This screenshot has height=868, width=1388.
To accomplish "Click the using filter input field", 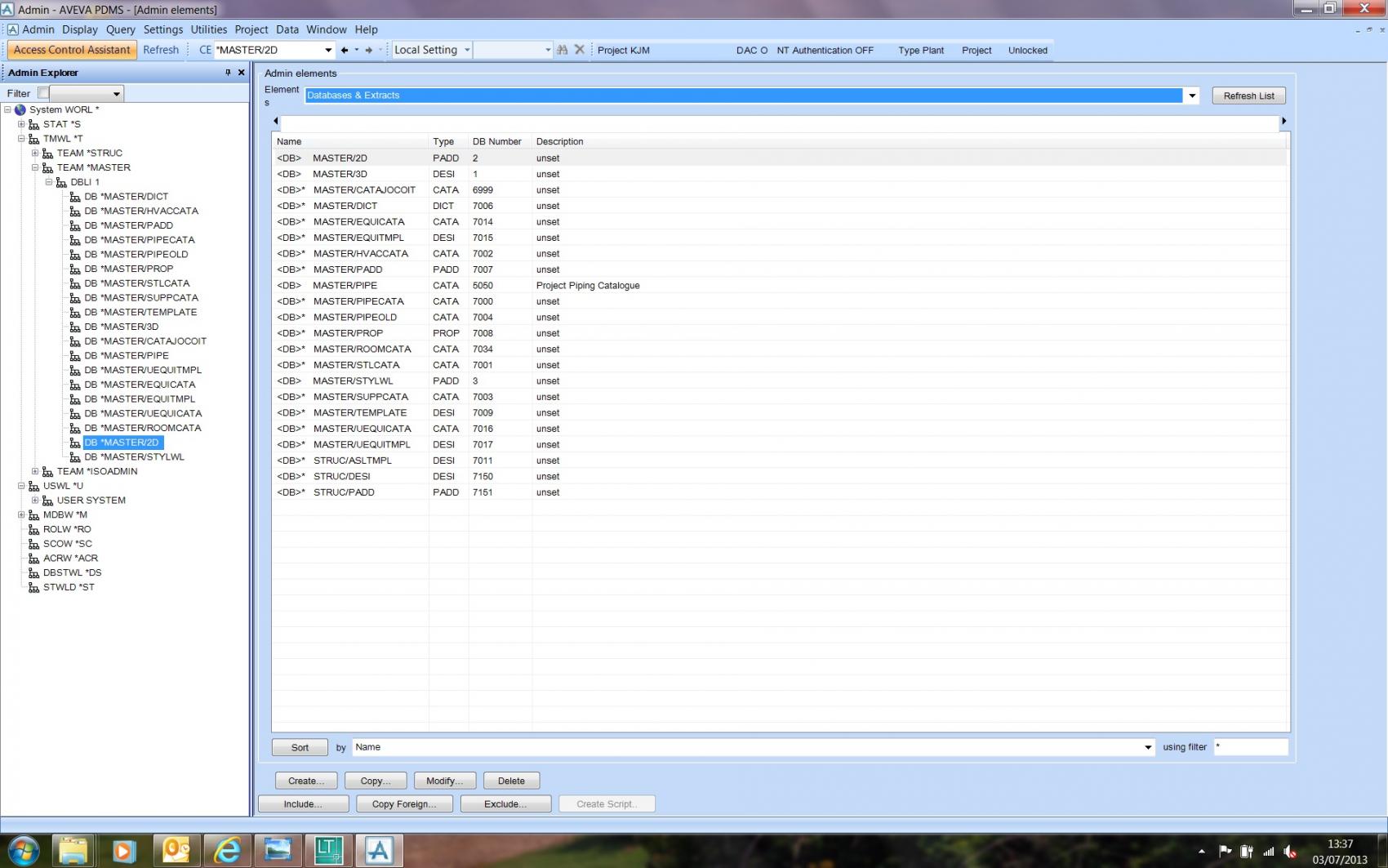I will (1251, 747).
